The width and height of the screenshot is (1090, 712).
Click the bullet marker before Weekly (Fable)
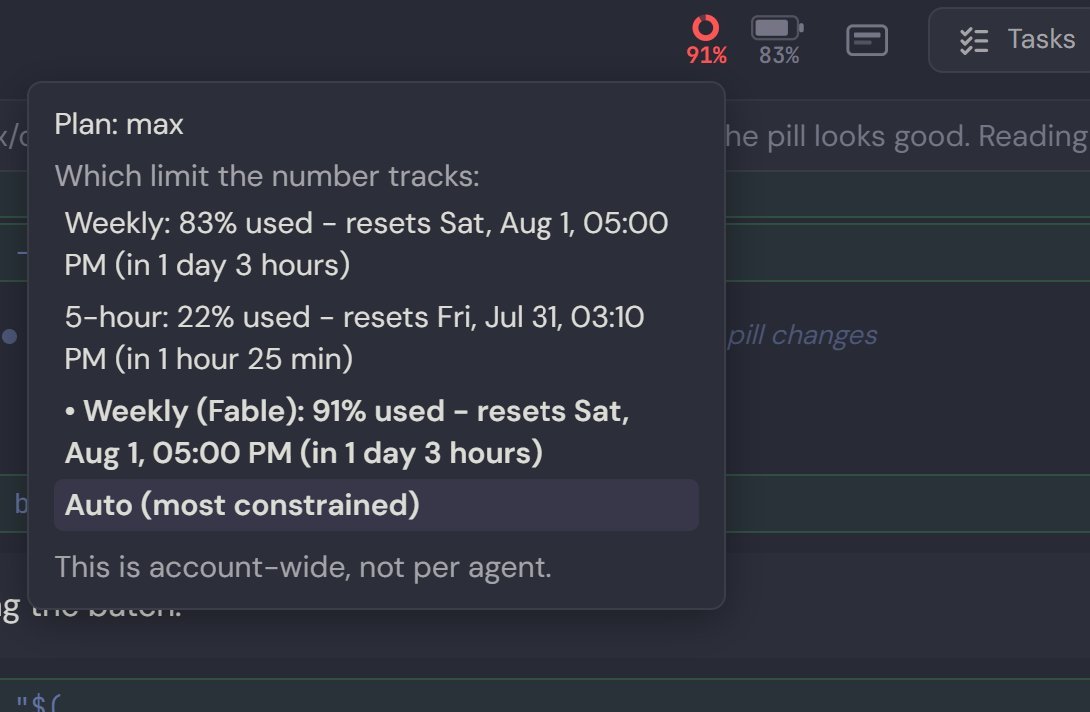coord(70,412)
